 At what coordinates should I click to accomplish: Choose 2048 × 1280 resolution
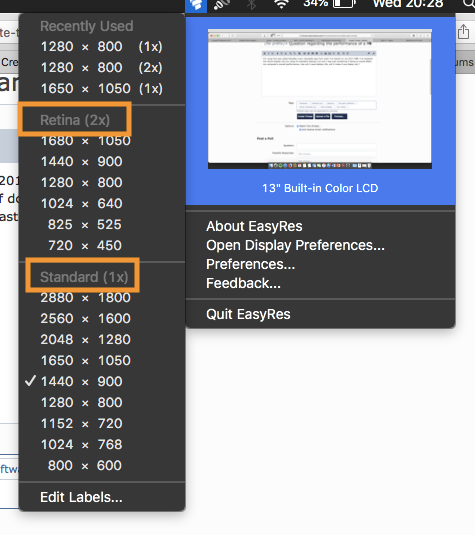[102, 340]
